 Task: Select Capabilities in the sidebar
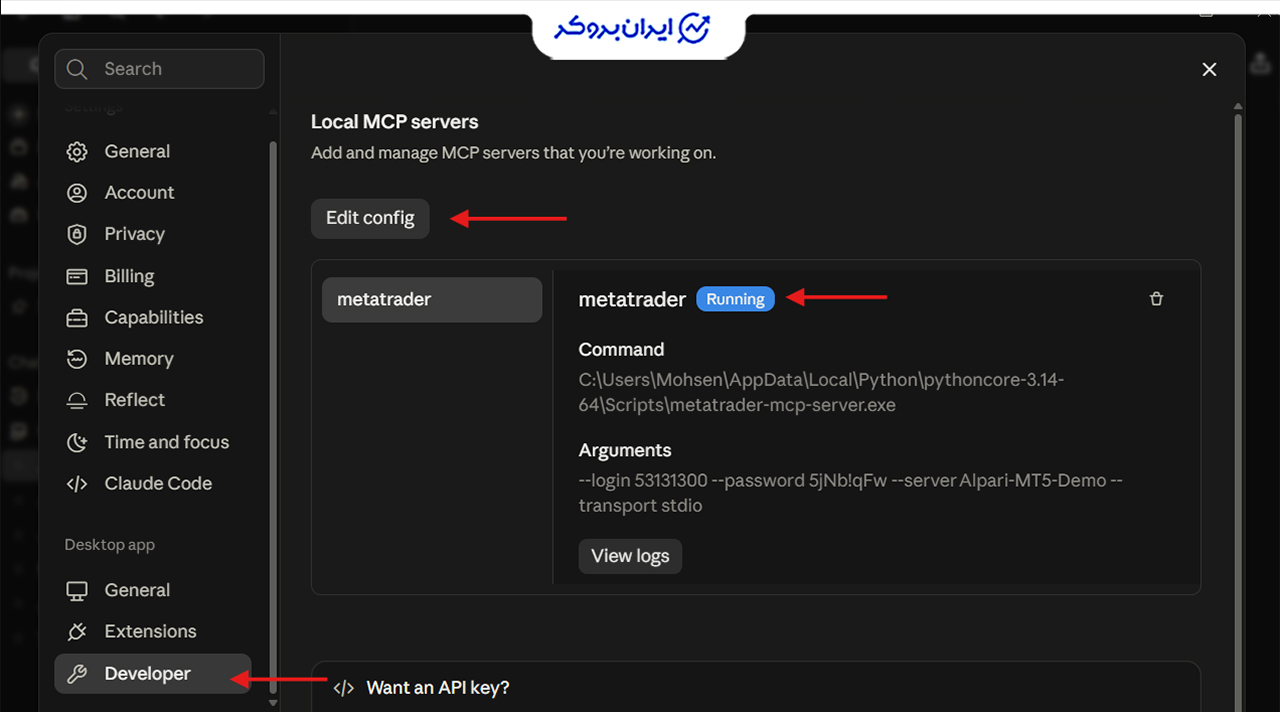pyautogui.click(x=153, y=318)
